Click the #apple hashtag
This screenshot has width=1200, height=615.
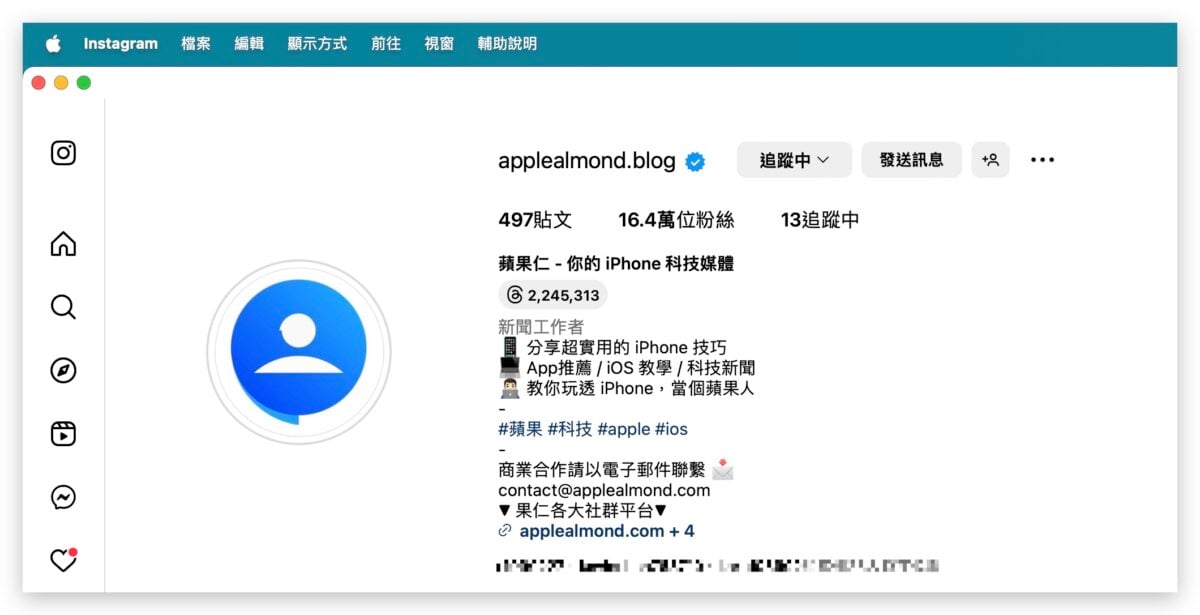[x=623, y=429]
